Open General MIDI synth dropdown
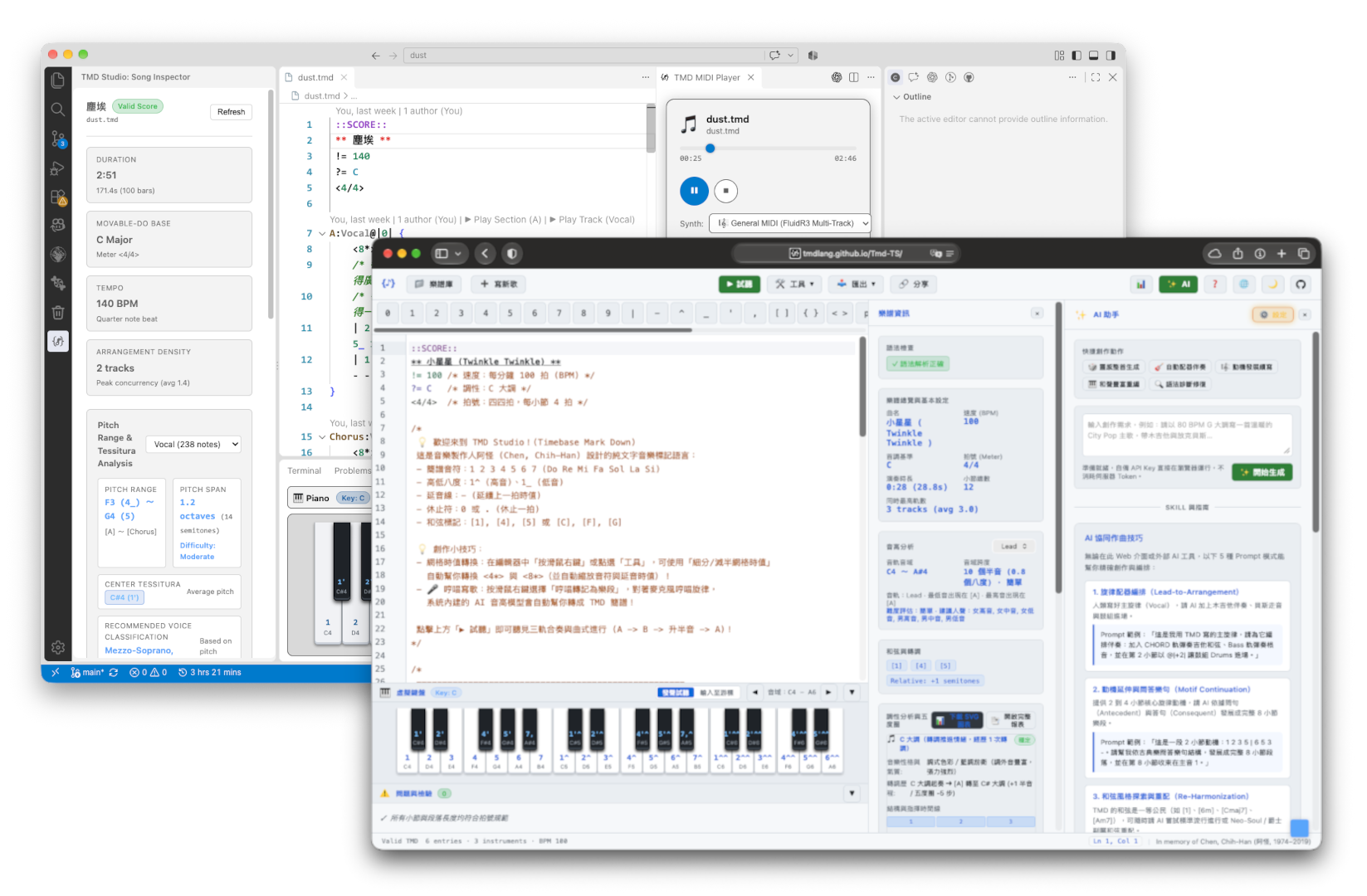Screen dimensions: 1367x896 point(790,223)
